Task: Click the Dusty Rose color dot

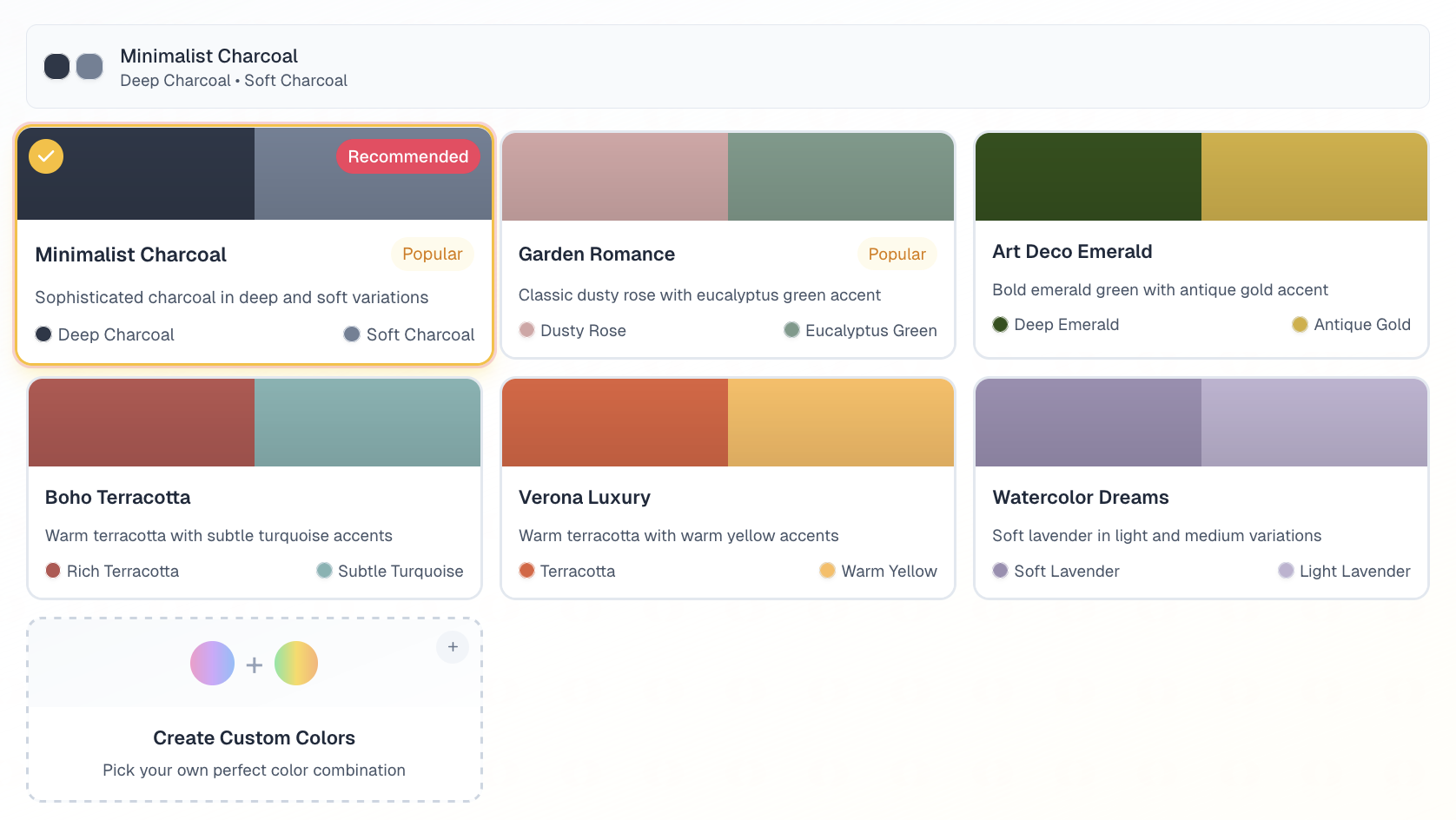Action: click(526, 330)
